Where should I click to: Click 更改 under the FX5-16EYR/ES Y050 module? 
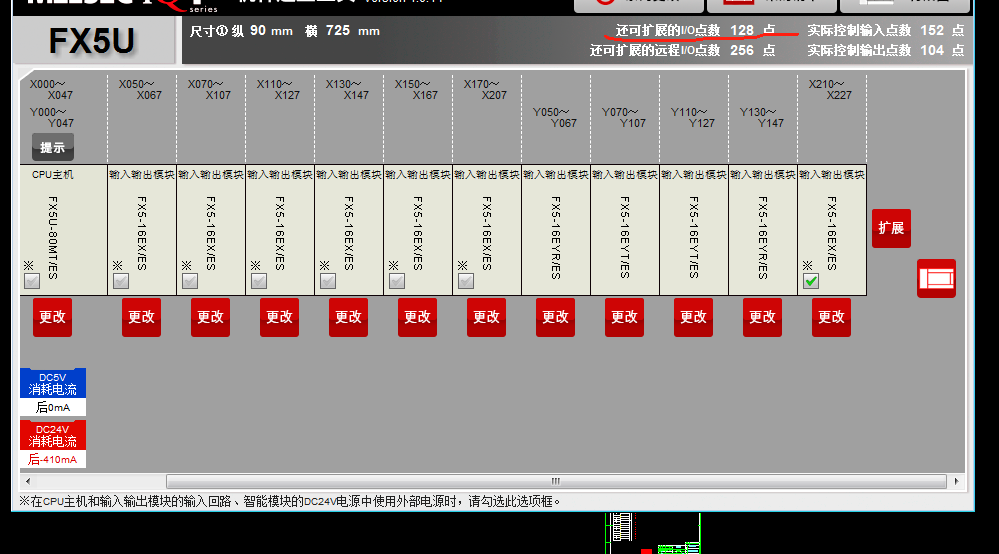(x=555, y=317)
